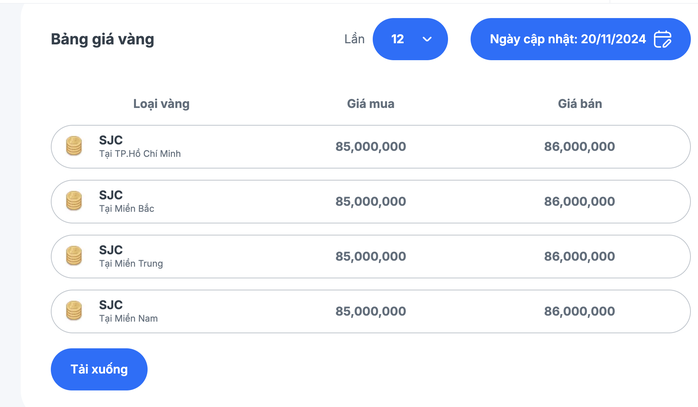Open the Ngày cập nhật date picker
The height and width of the screenshot is (407, 698).
click(x=580, y=39)
